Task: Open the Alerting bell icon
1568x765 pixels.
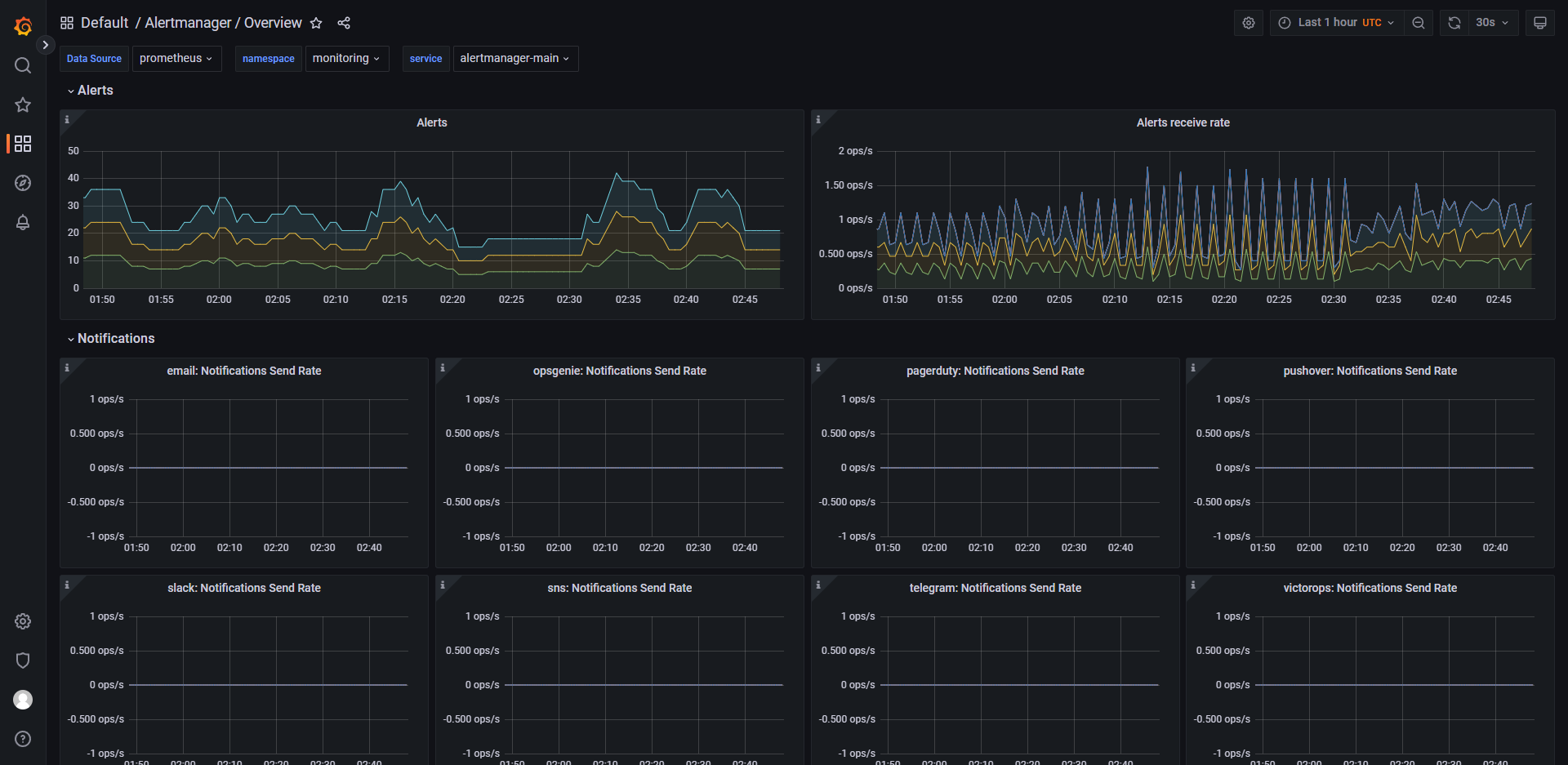Action: click(x=23, y=222)
